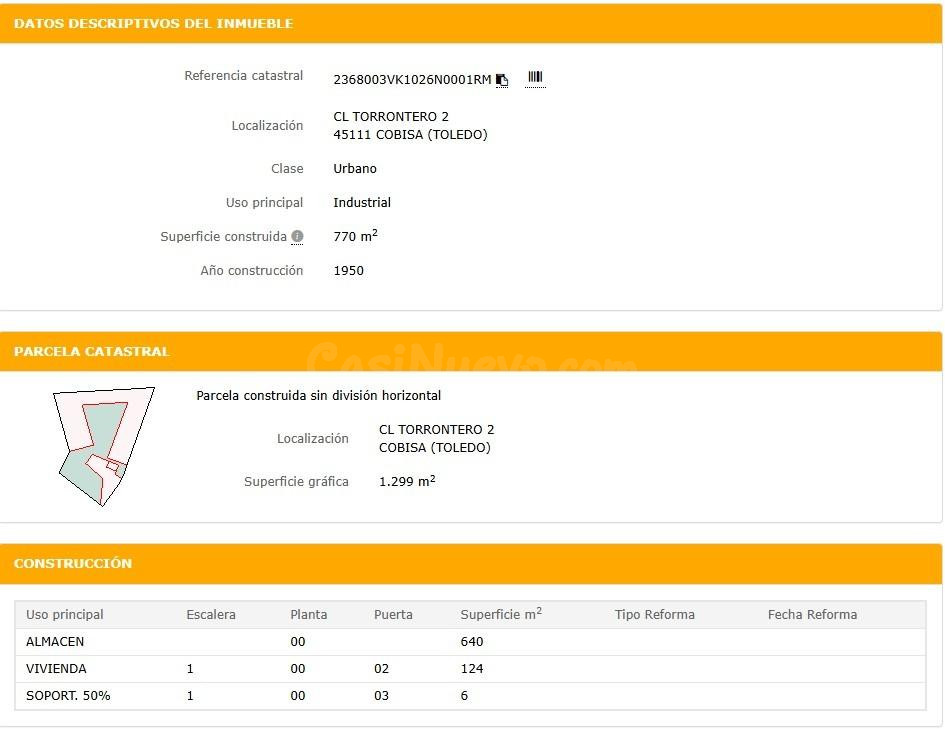Viewport: 945px width, 729px height.
Task: Click the Uso principal column header
Action: 64,615
